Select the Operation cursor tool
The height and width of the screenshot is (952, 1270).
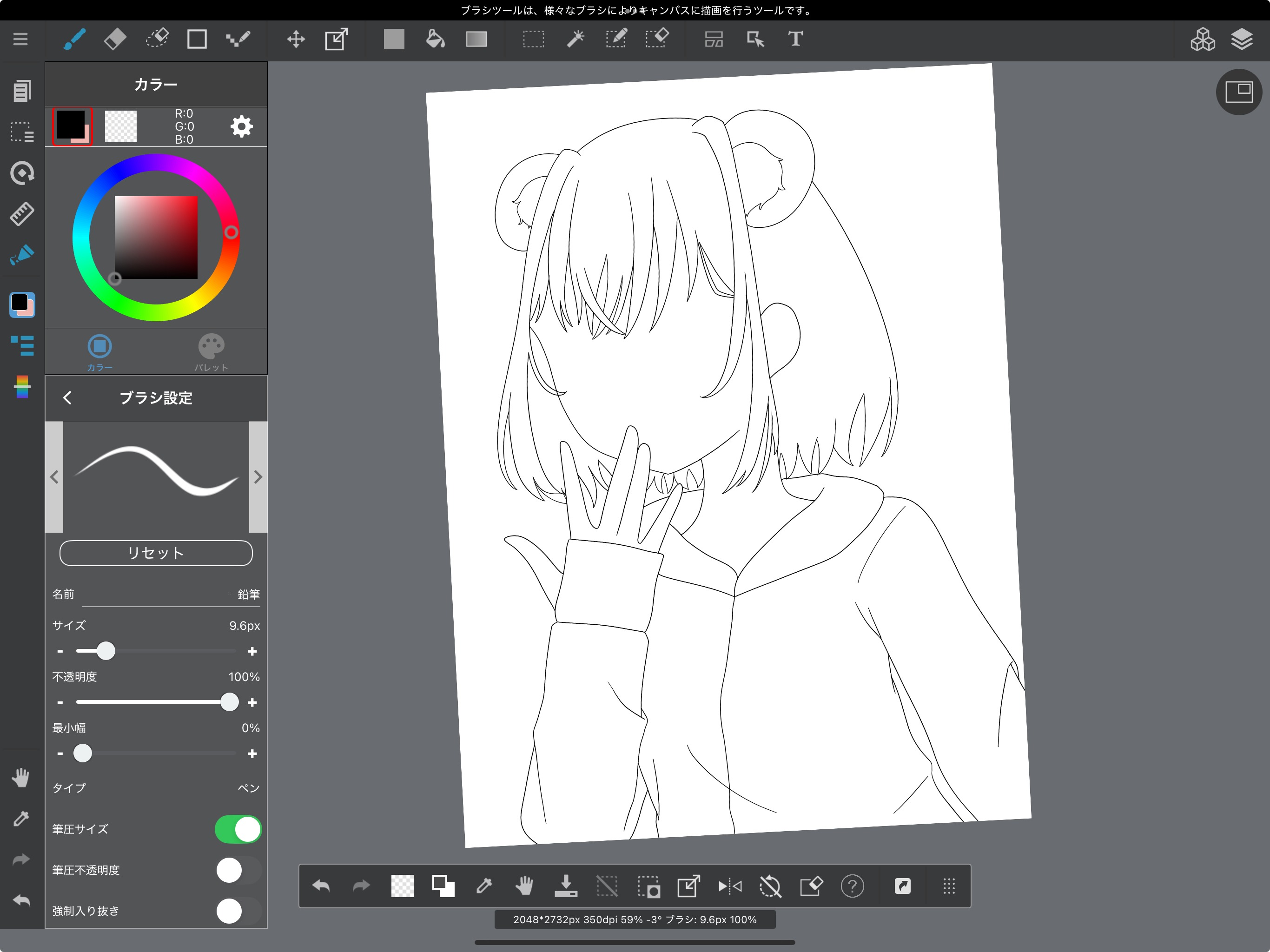click(x=755, y=39)
